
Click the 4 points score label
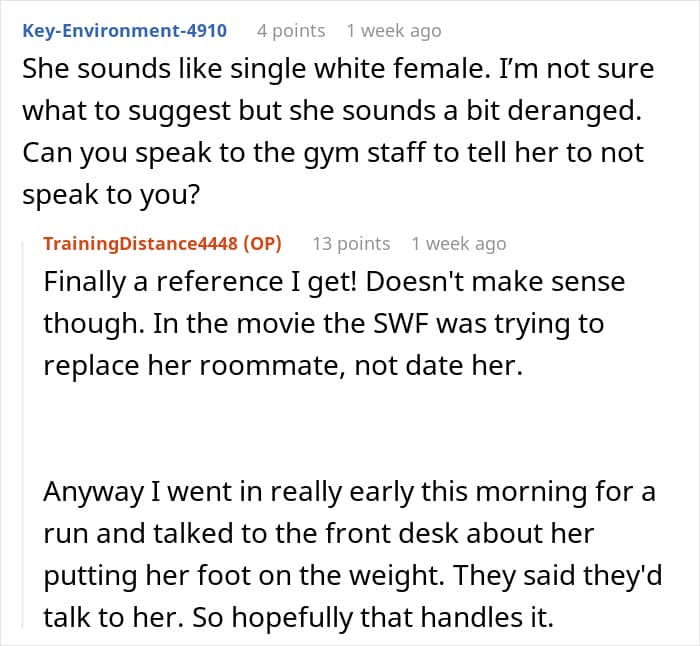(291, 31)
